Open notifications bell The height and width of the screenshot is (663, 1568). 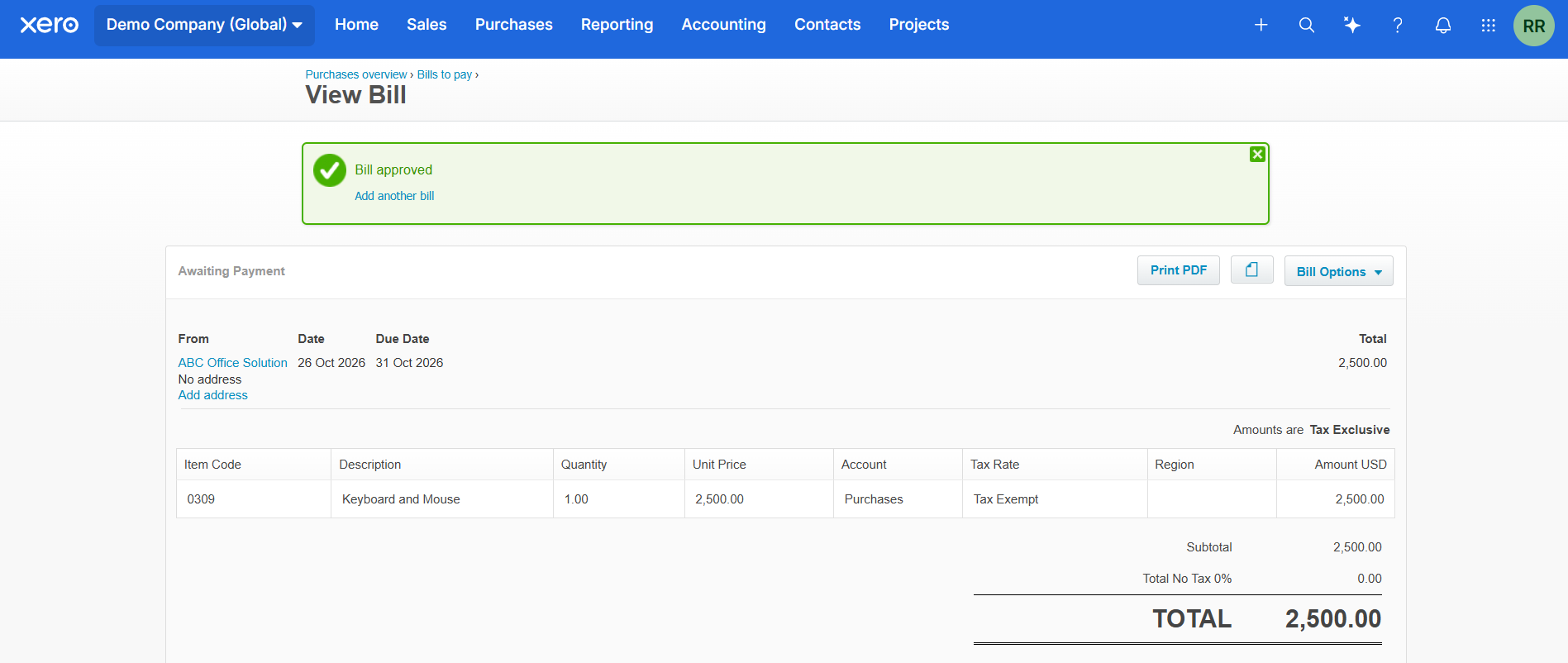(1443, 25)
